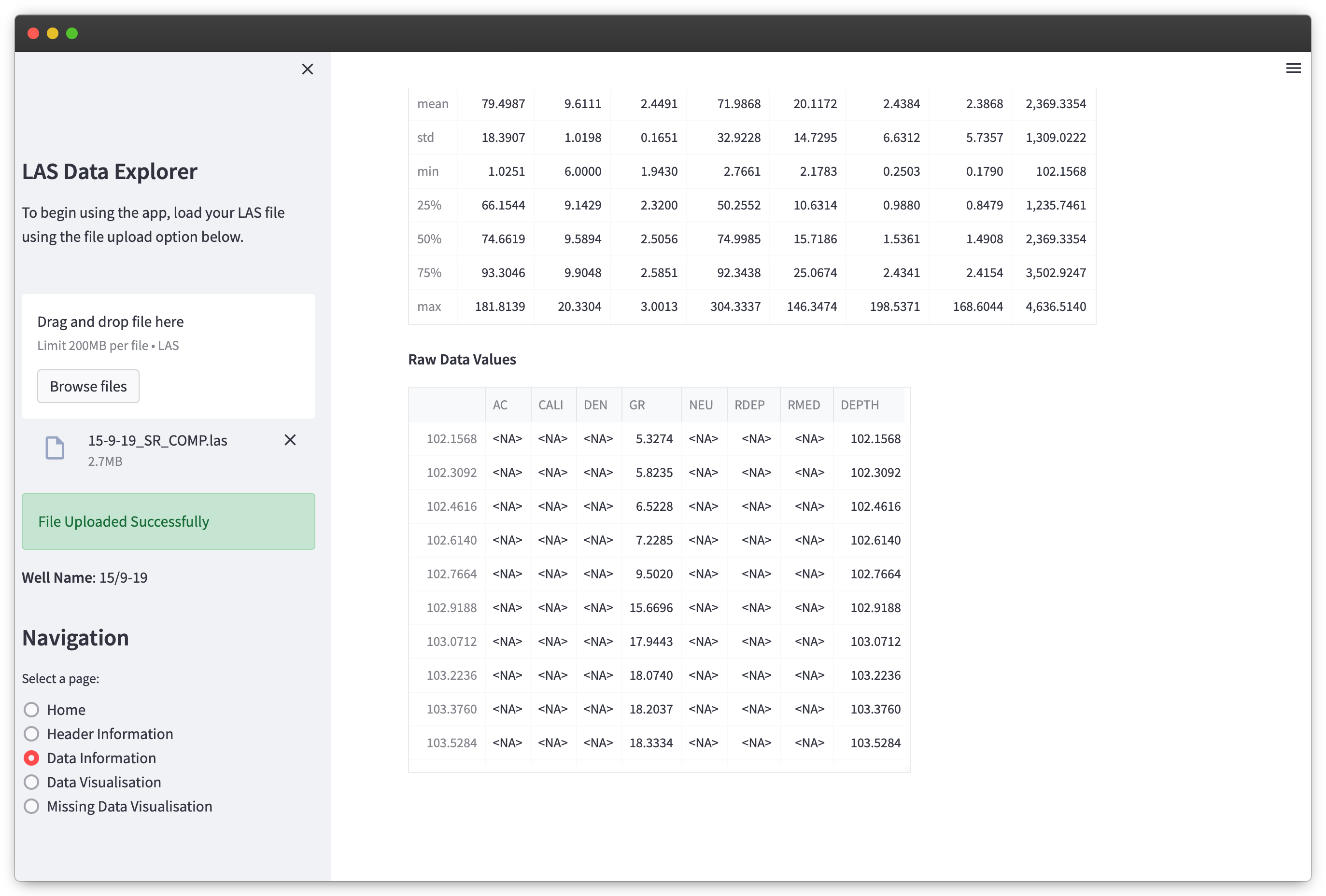1326x896 pixels.
Task: Click the AC column header
Action: coord(500,405)
